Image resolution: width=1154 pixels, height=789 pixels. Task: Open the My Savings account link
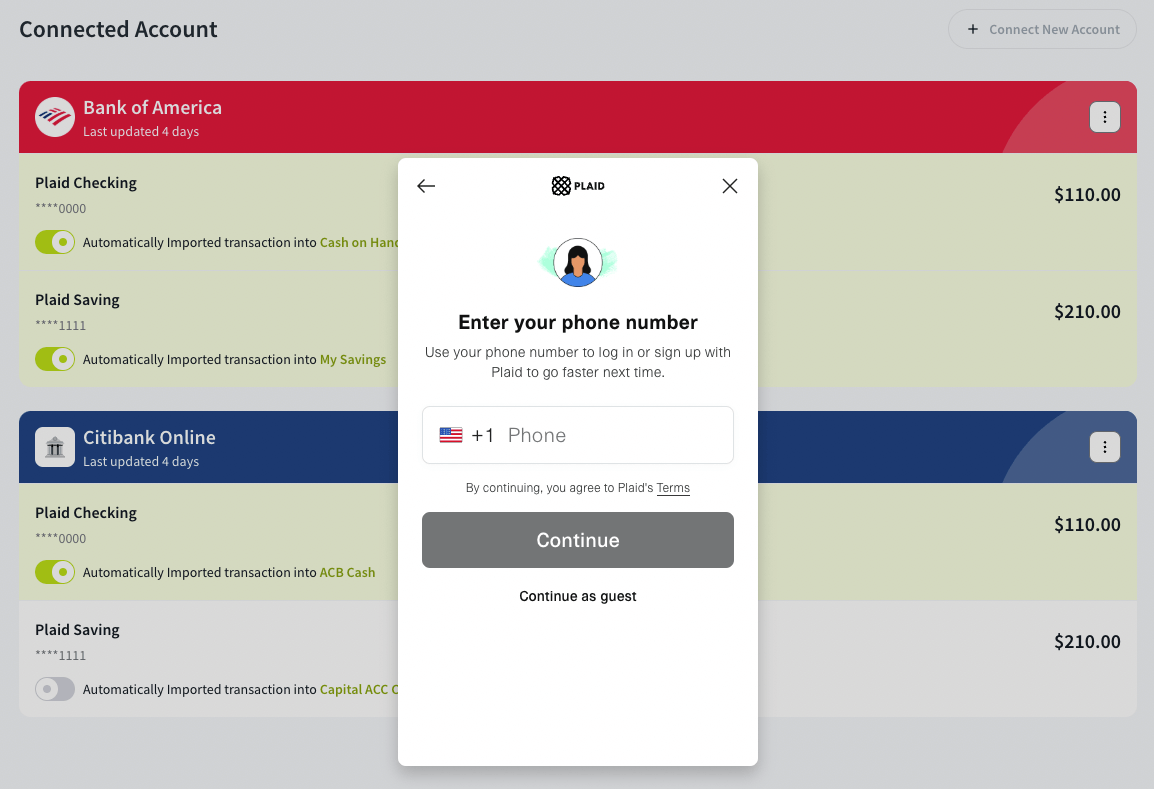353,359
